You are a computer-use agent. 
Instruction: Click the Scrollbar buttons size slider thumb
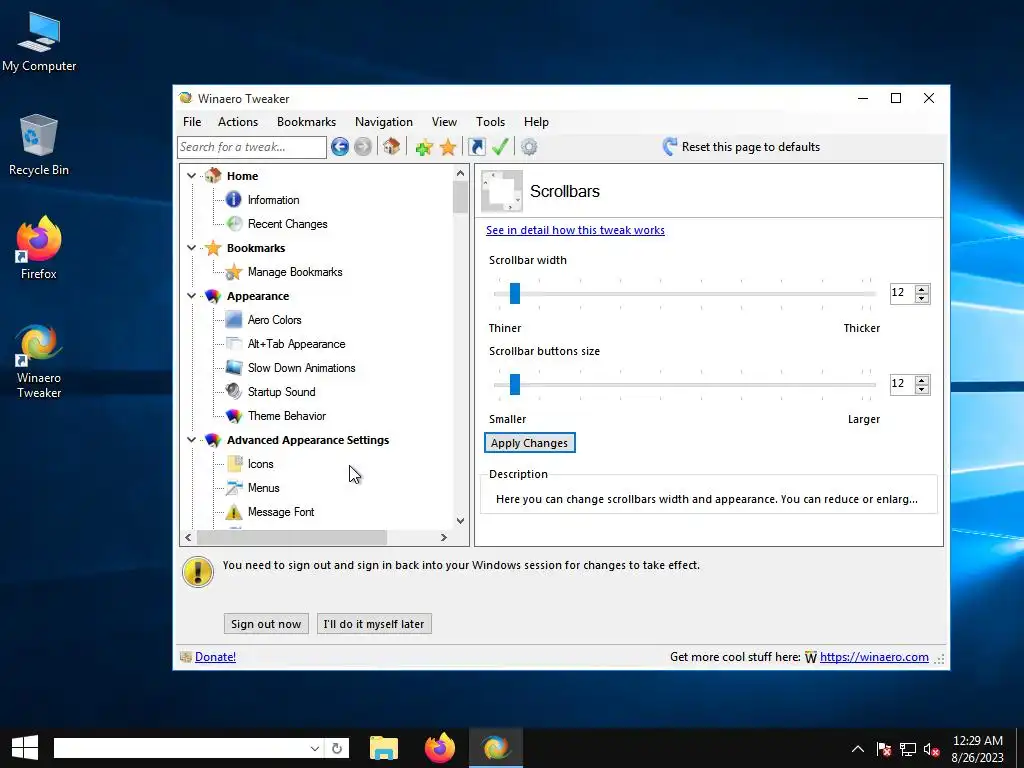(x=515, y=384)
